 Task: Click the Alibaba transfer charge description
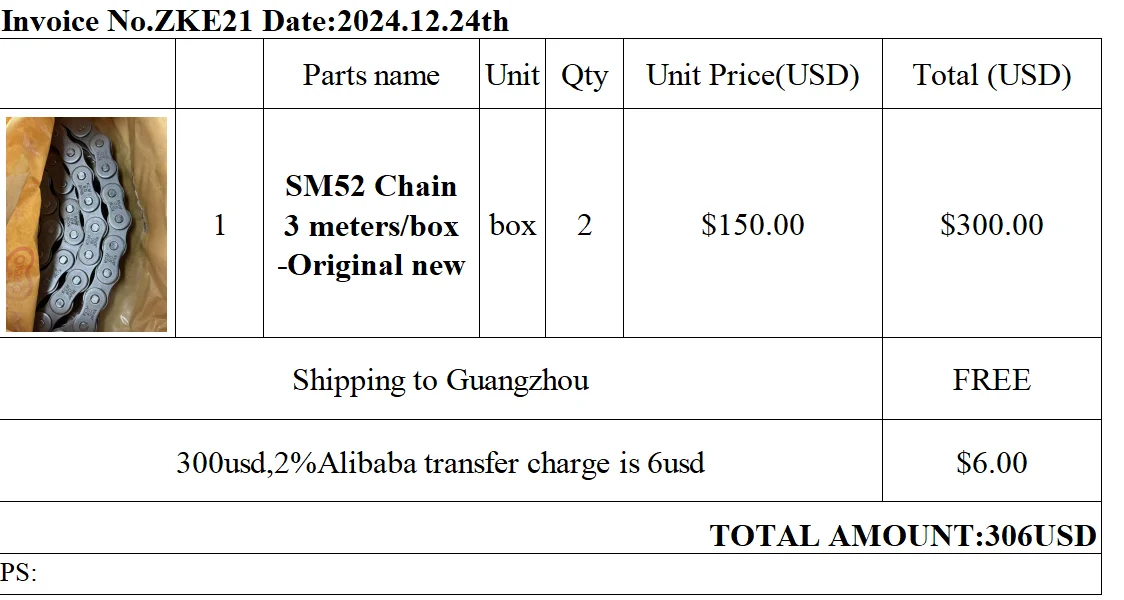click(x=440, y=463)
